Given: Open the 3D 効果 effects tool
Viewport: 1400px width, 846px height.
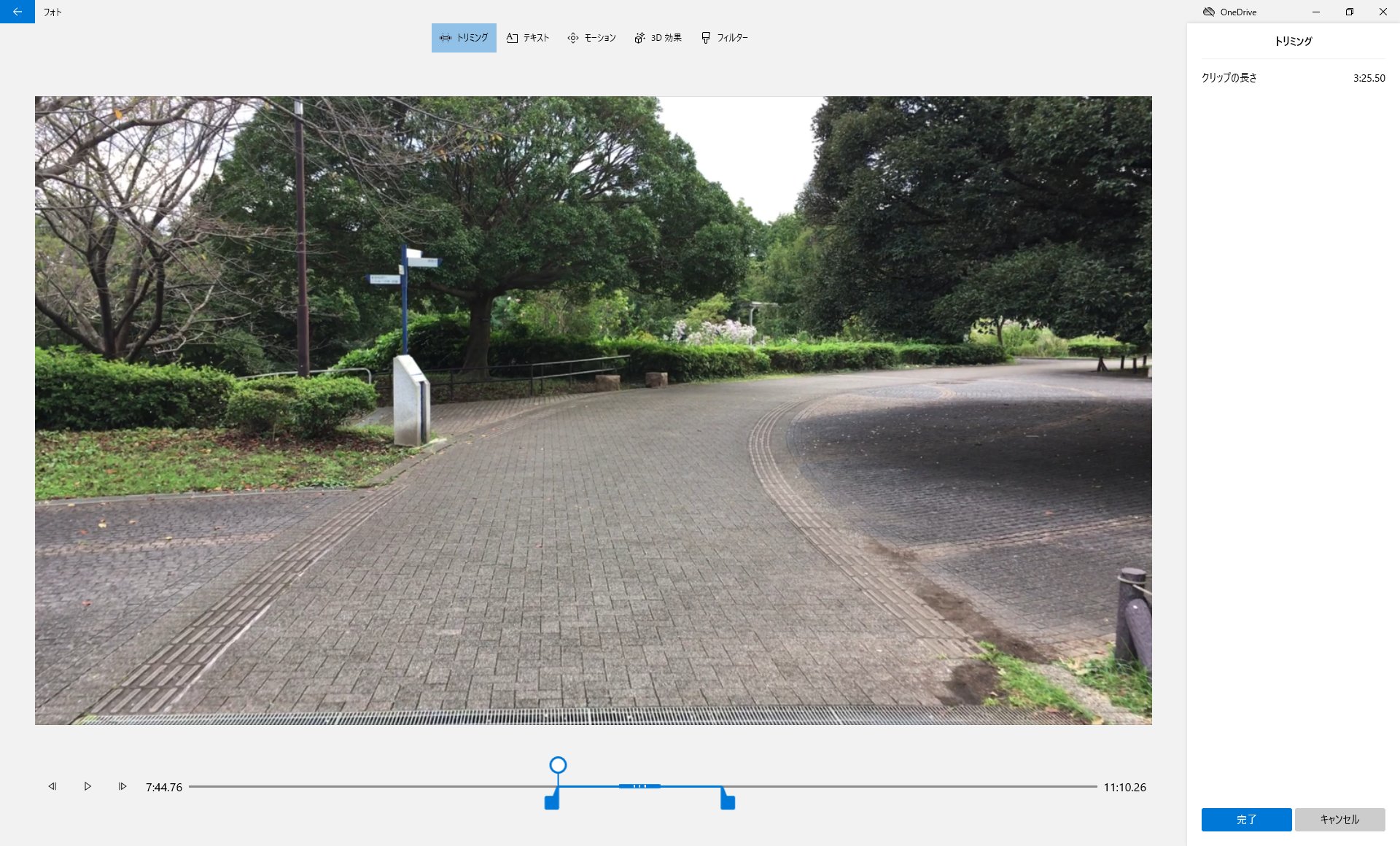Looking at the screenshot, I should [658, 38].
